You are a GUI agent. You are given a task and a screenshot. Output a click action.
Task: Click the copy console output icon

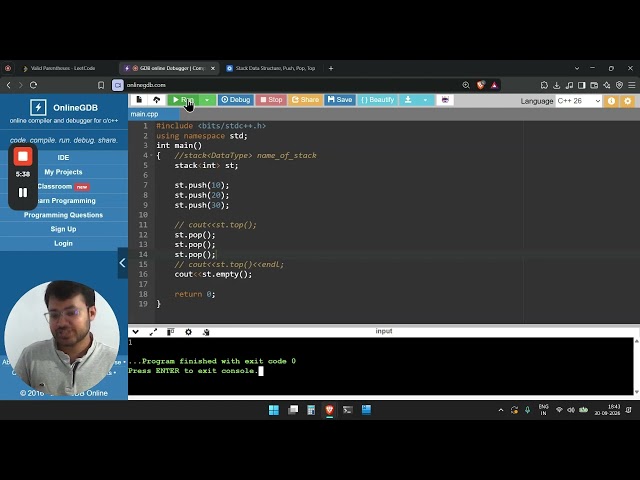pyautogui.click(x=206, y=332)
